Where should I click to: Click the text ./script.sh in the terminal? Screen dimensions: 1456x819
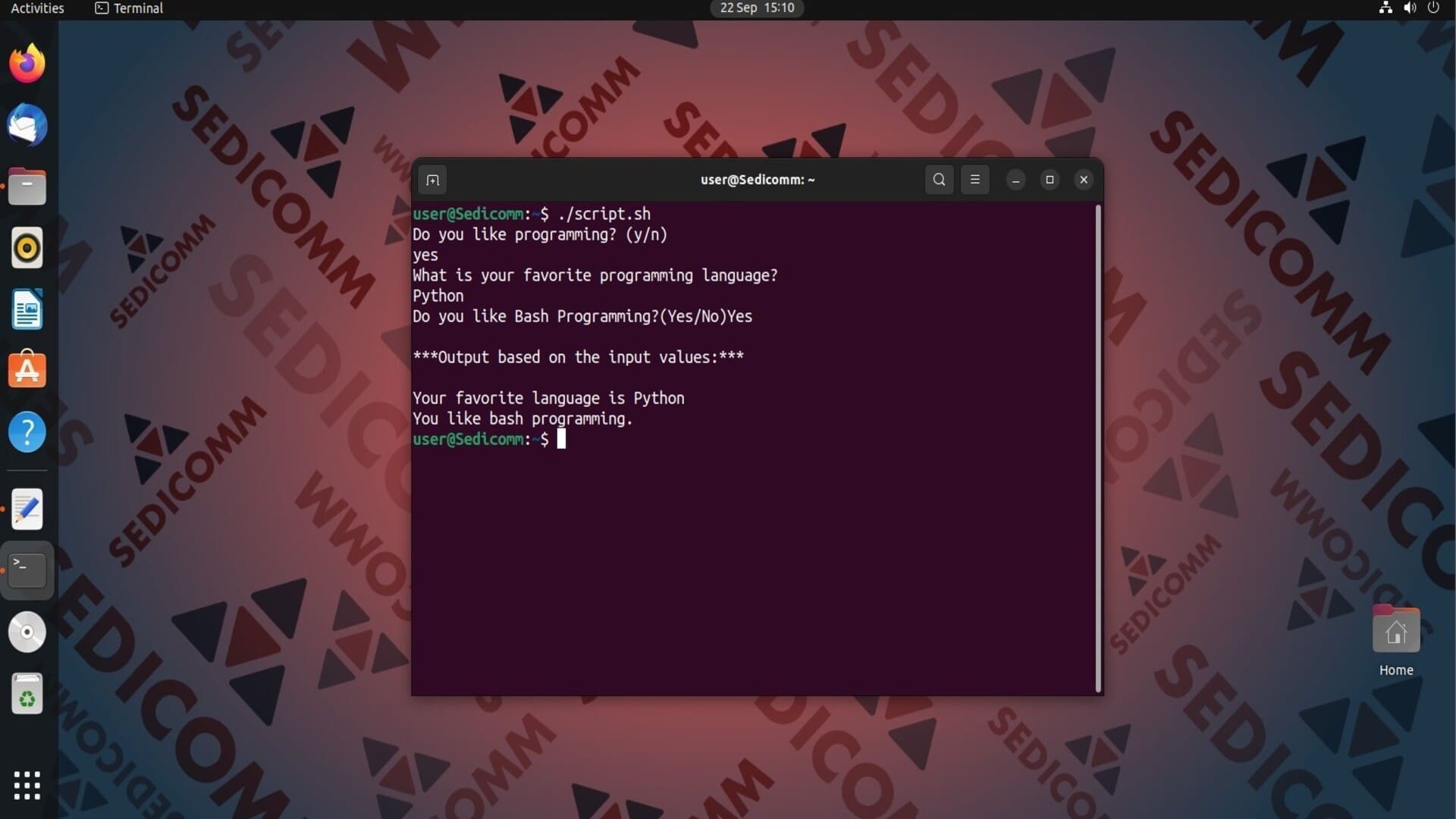click(x=604, y=214)
